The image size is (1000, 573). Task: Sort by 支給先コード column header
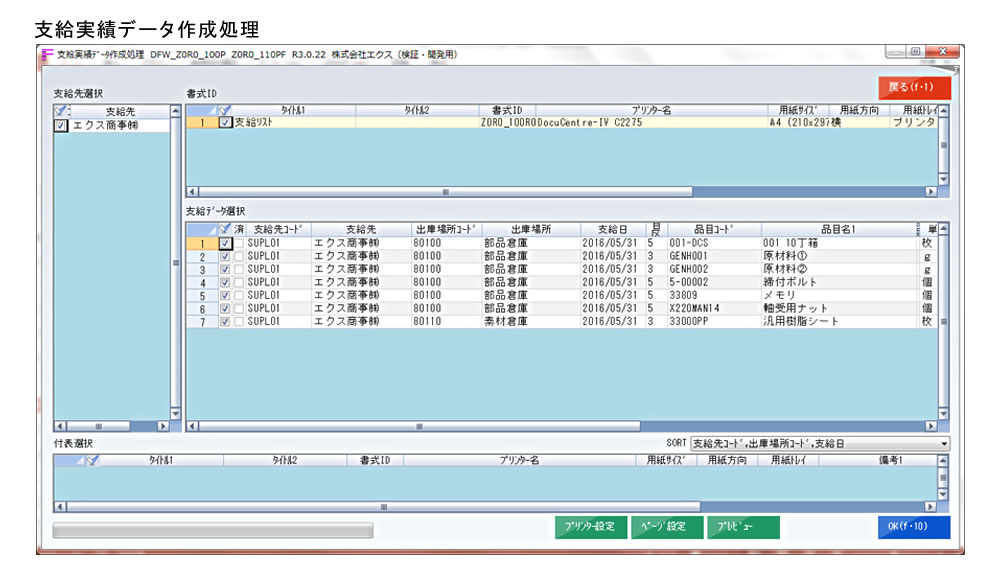[278, 229]
